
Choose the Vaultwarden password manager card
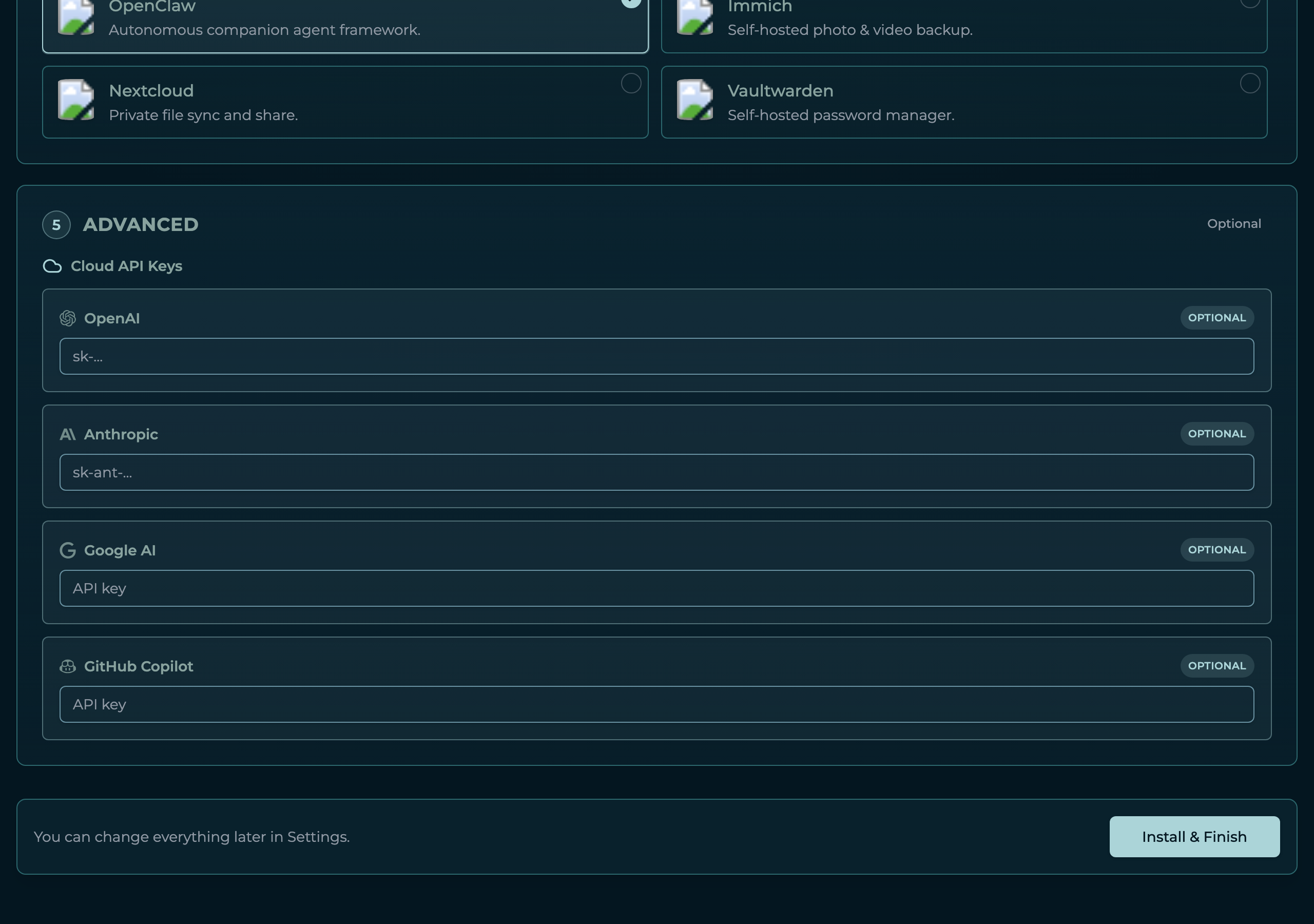pyautogui.click(x=964, y=102)
